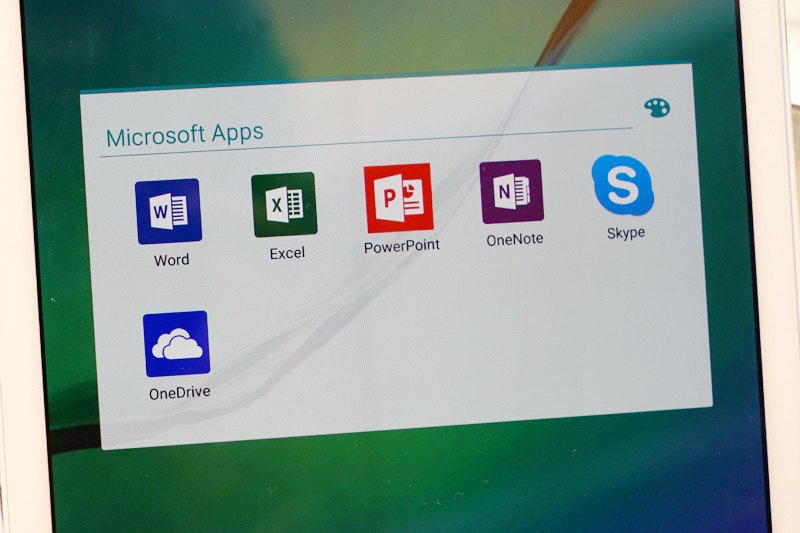Launch the OneNote app icon
Image resolution: width=800 pixels, height=533 pixels.
(x=512, y=192)
